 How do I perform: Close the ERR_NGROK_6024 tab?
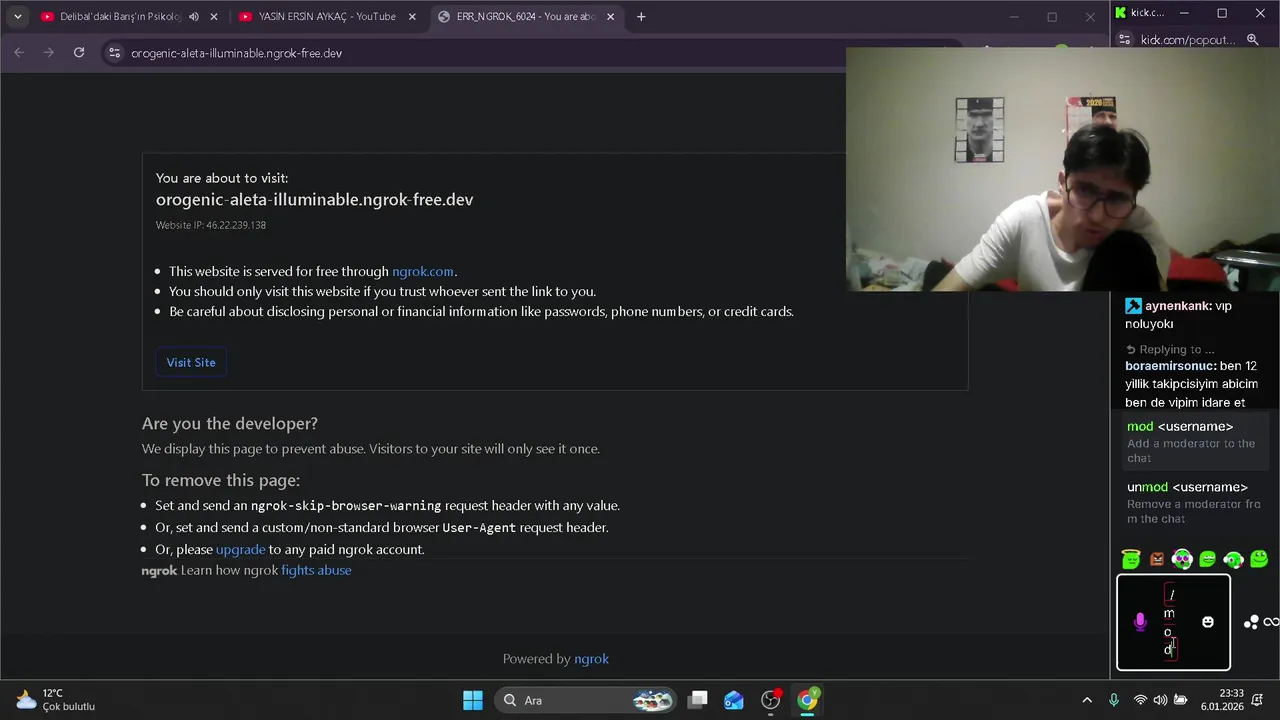point(610,16)
